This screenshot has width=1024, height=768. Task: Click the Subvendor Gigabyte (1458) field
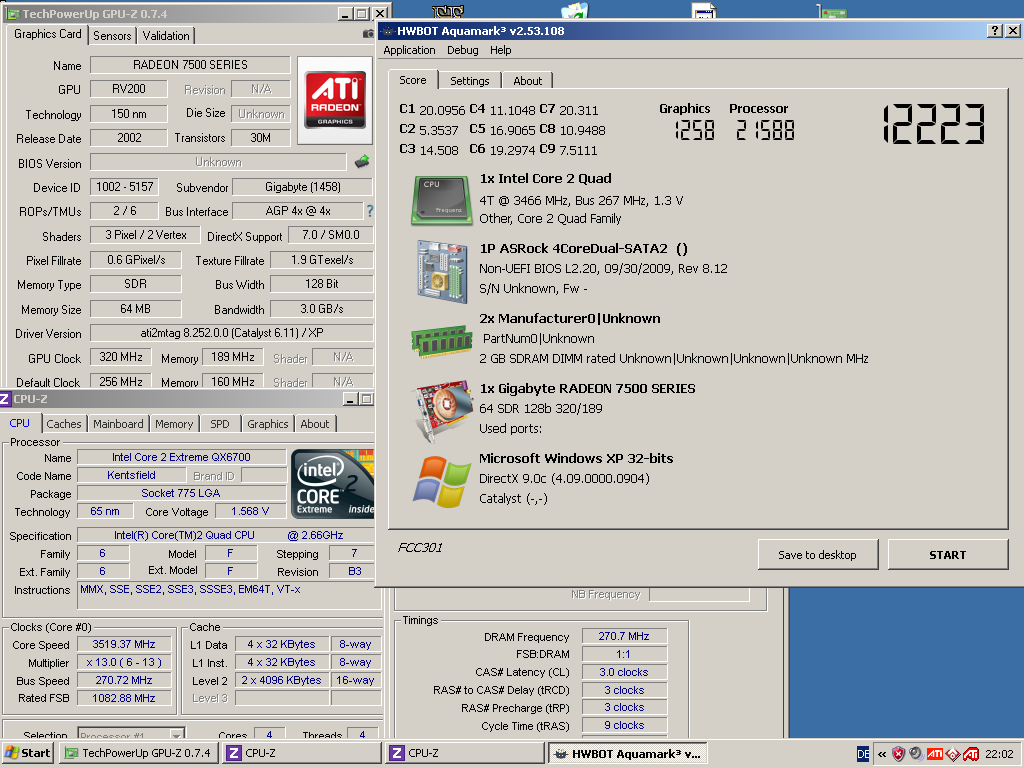pyautogui.click(x=302, y=187)
